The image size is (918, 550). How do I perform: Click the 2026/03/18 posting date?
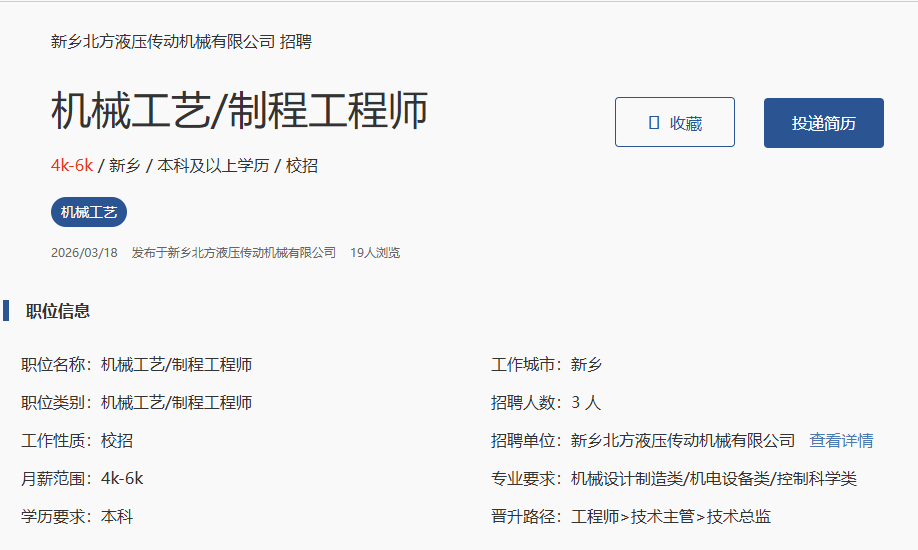click(x=84, y=253)
